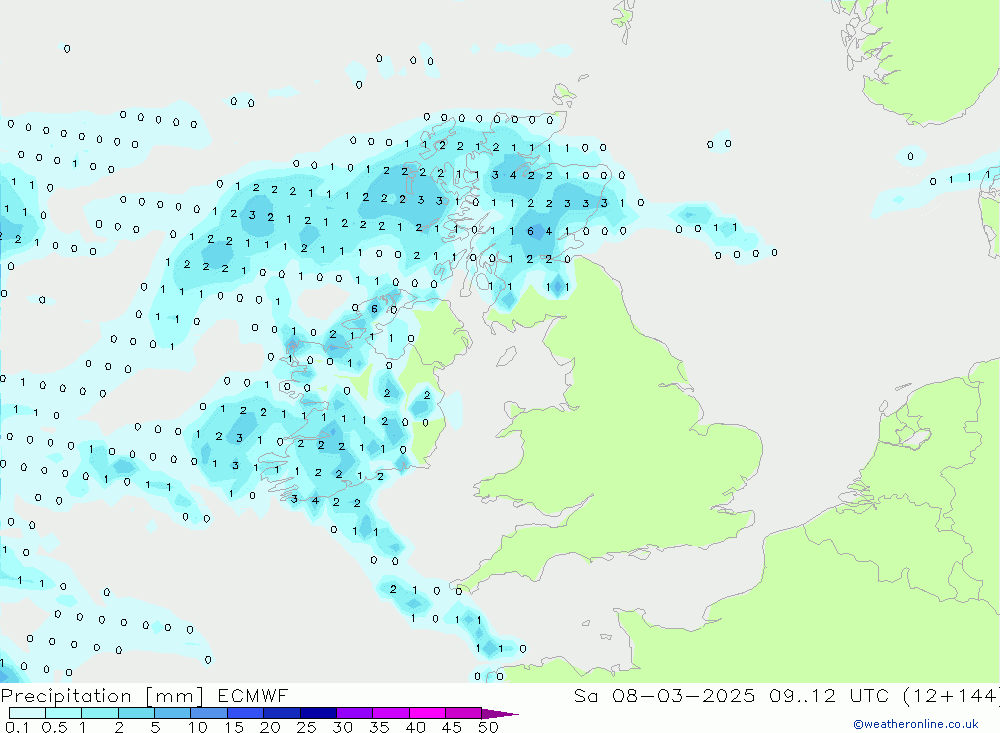Image resolution: width=1000 pixels, height=733 pixels.
Task: Click the 1–2 mm legend color swatch
Action: (x=100, y=713)
